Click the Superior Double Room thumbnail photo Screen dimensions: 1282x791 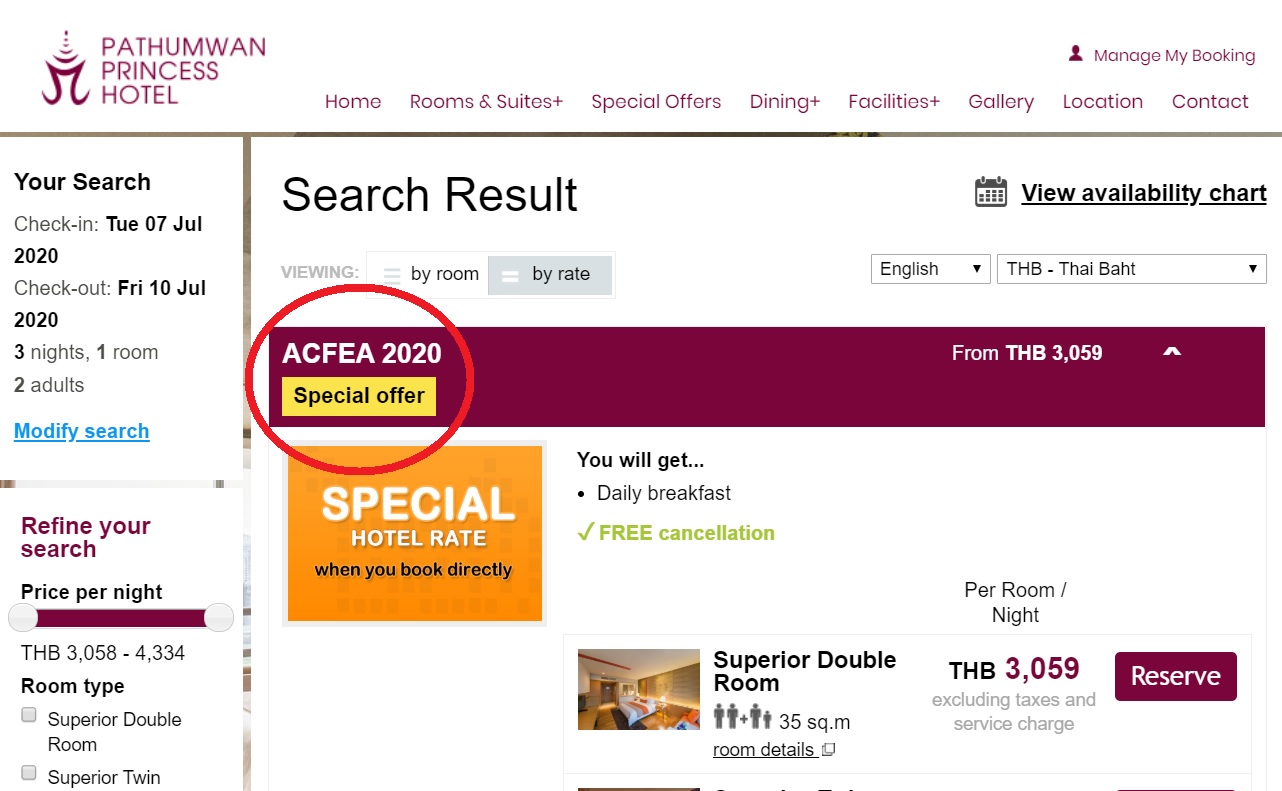coord(639,689)
